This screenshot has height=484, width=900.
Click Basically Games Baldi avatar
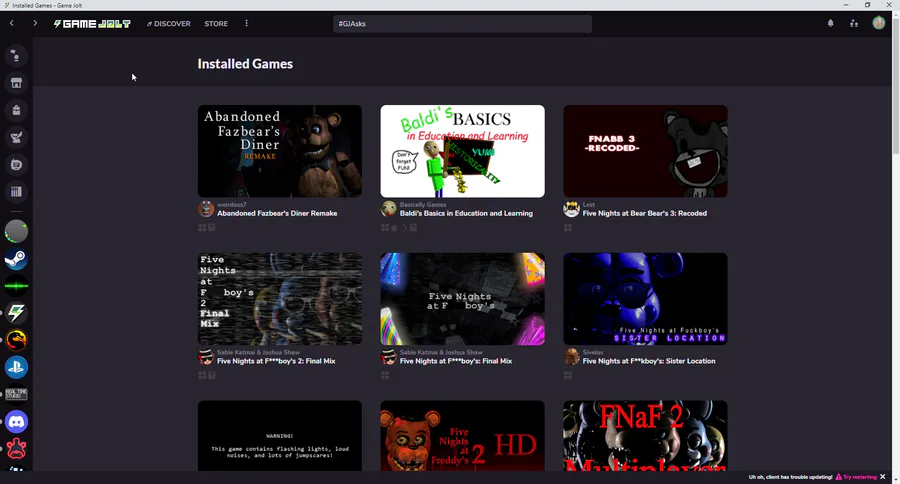point(389,209)
